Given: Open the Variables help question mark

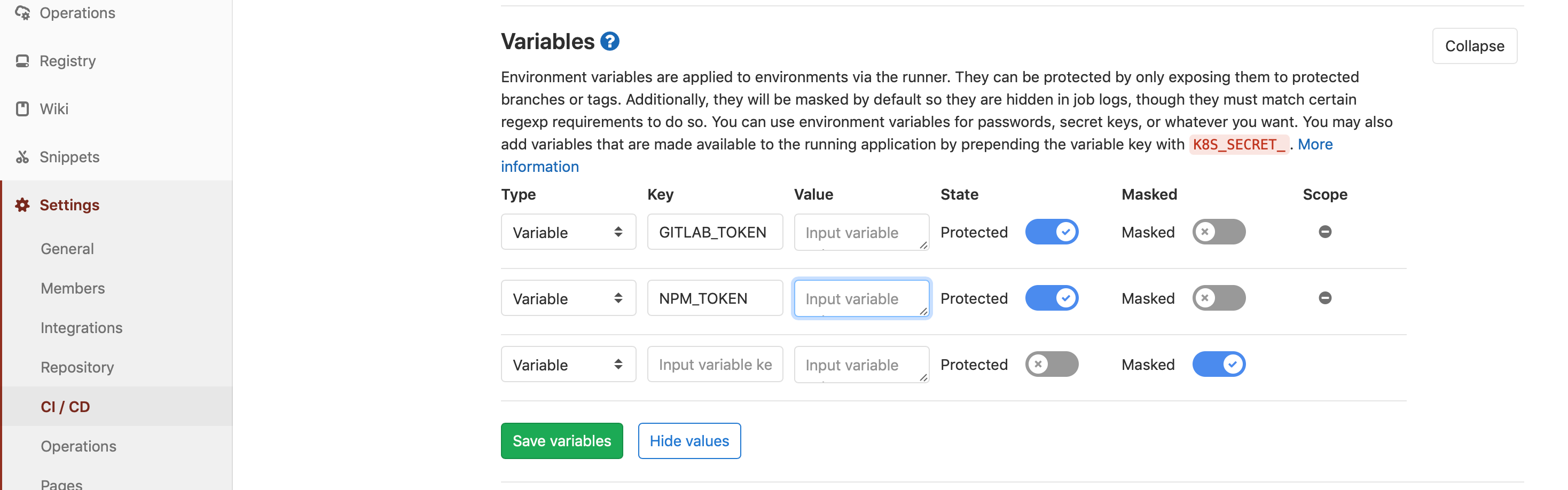Looking at the screenshot, I should click(609, 40).
